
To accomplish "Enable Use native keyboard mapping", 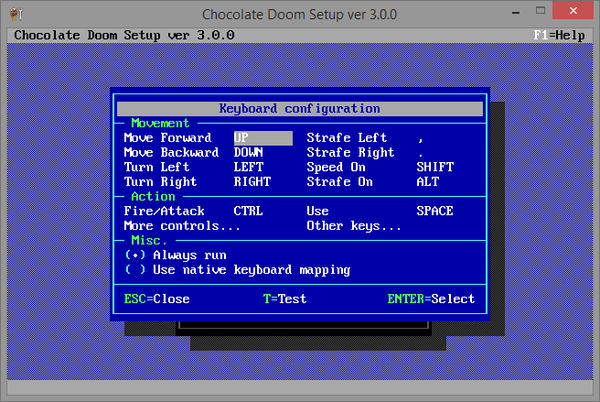I will 238,270.
